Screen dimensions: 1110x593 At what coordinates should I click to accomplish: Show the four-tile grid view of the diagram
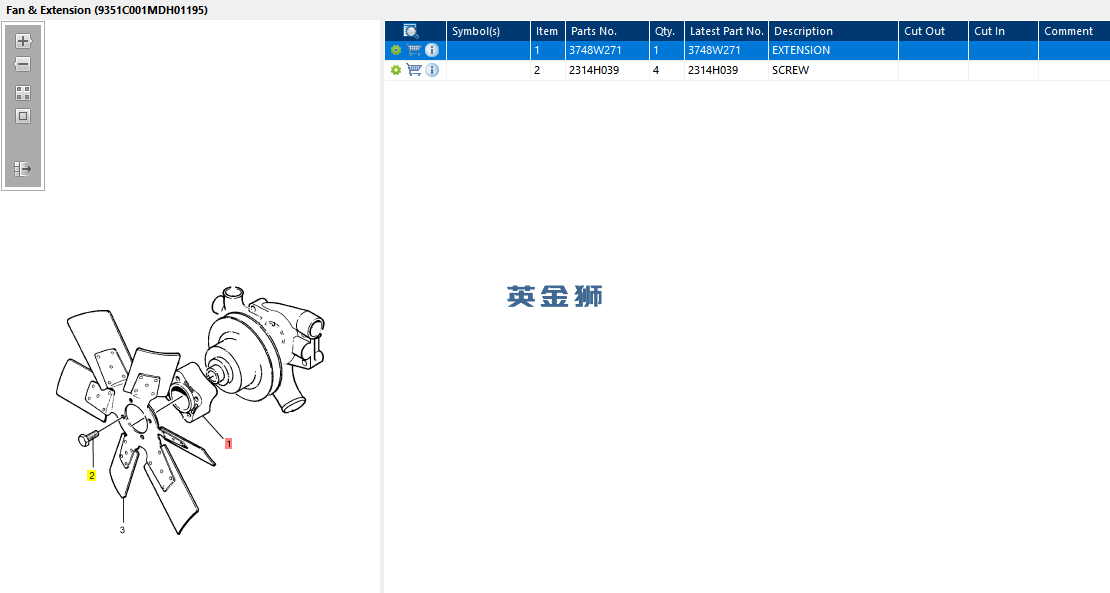pos(23,93)
